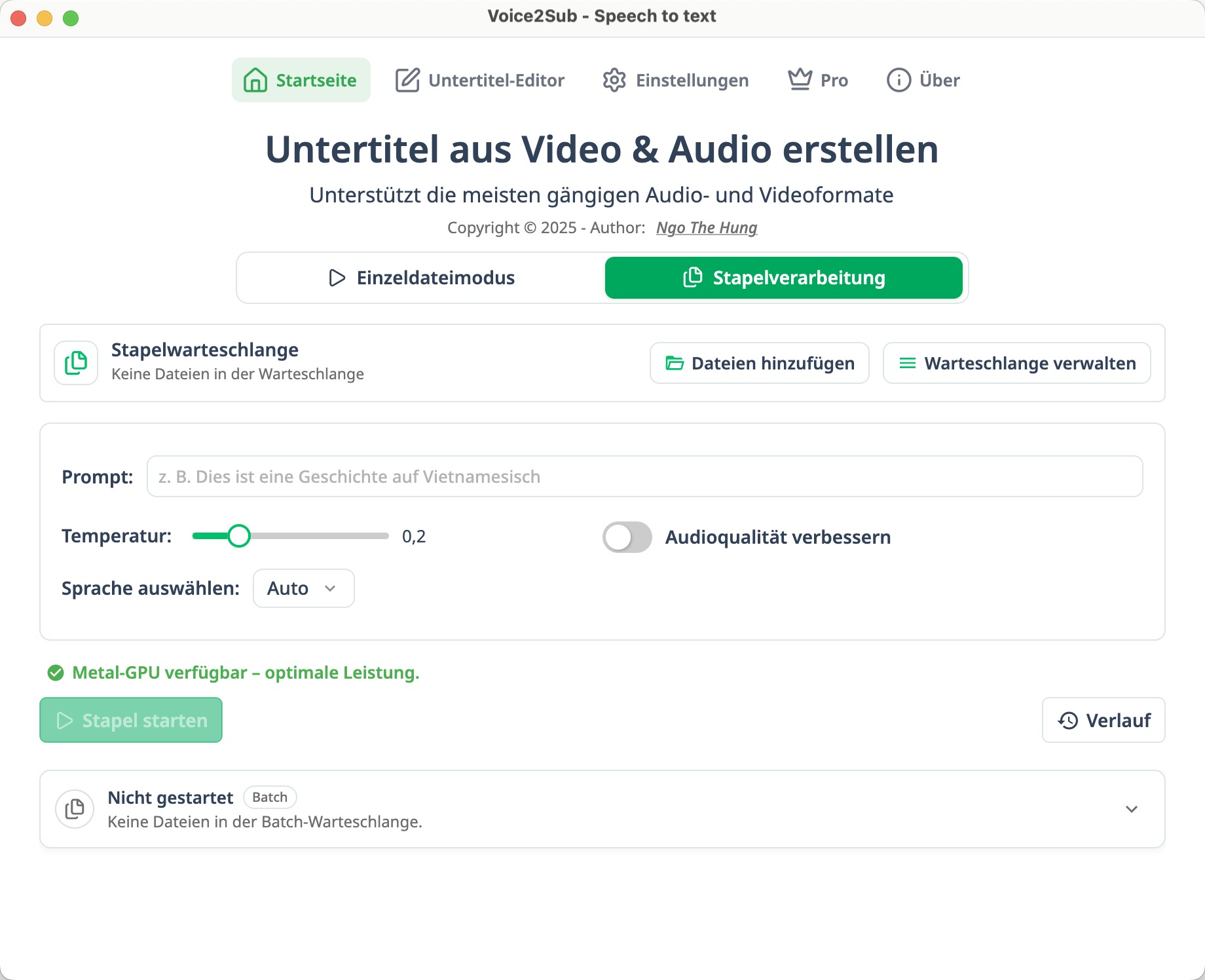Click 'Keine Dateien in der Warteschlange' text

[238, 374]
